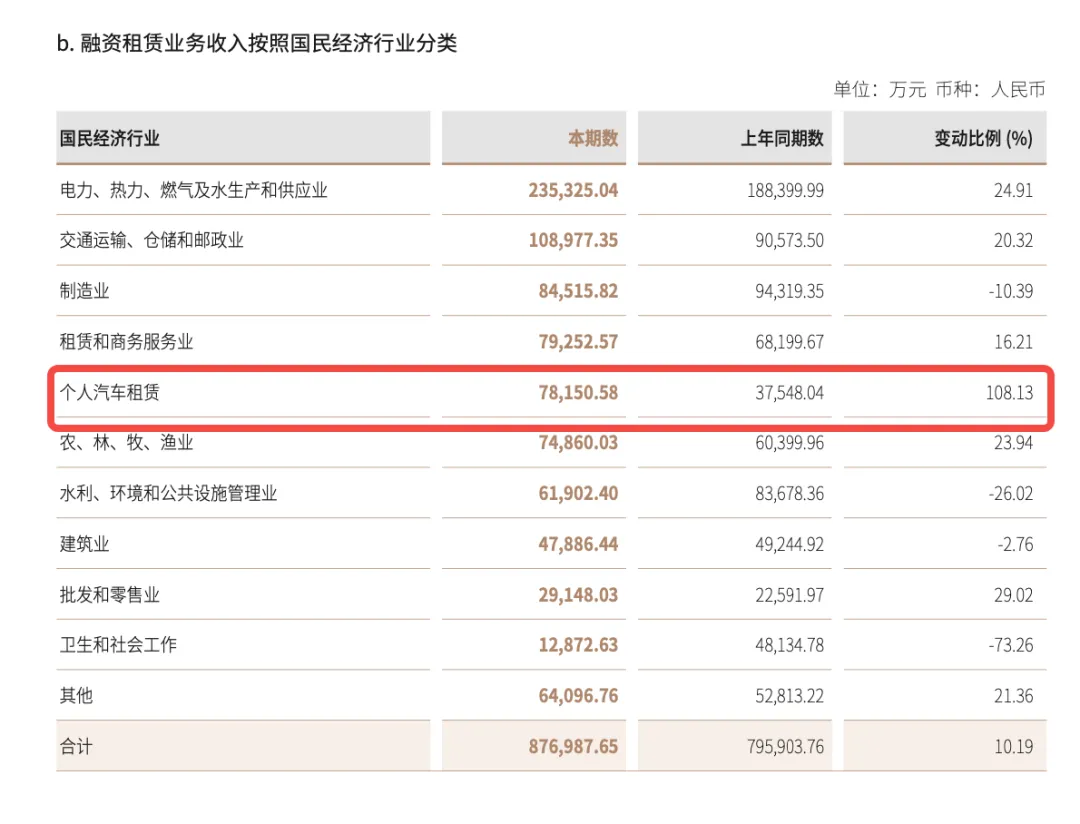1080x824 pixels.
Task: Select the 个人汽车租赁 row label
Action: click(110, 393)
